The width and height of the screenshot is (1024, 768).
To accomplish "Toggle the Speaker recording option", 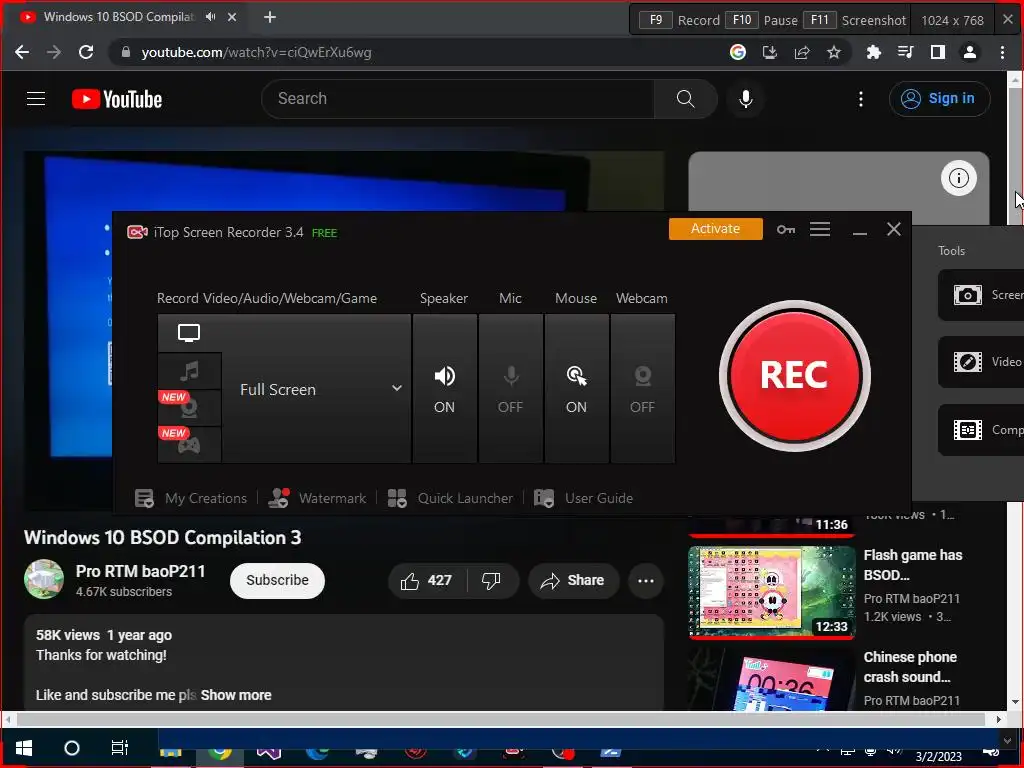I will 445,389.
